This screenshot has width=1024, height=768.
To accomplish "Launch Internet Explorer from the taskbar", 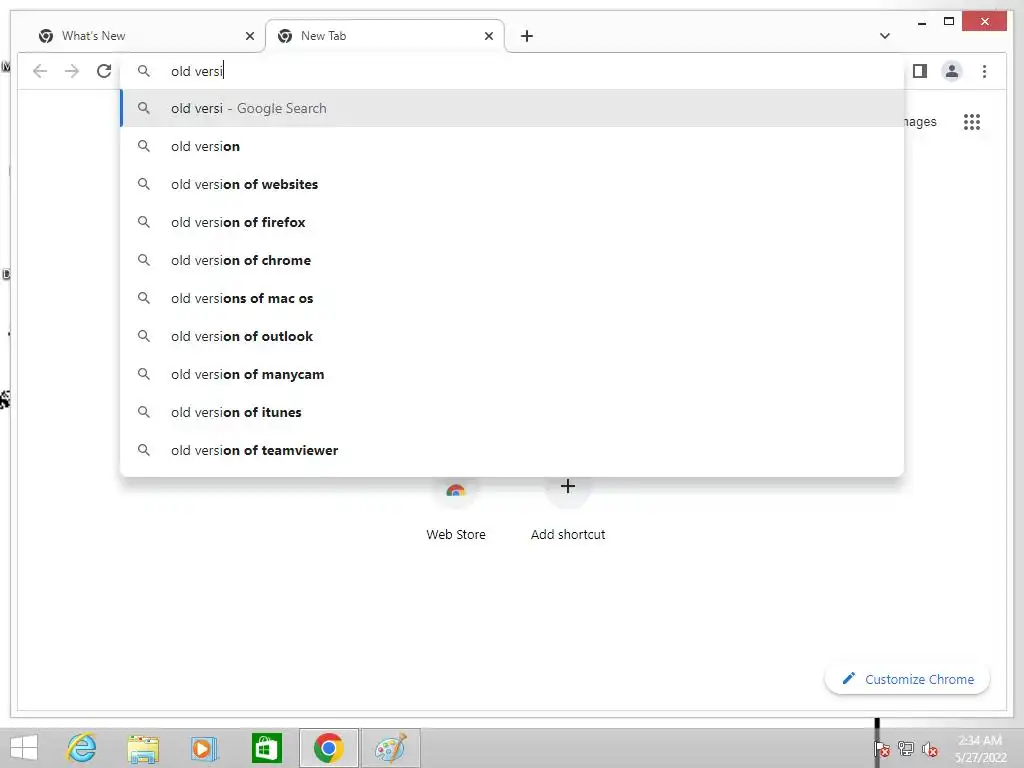I will (x=82, y=748).
